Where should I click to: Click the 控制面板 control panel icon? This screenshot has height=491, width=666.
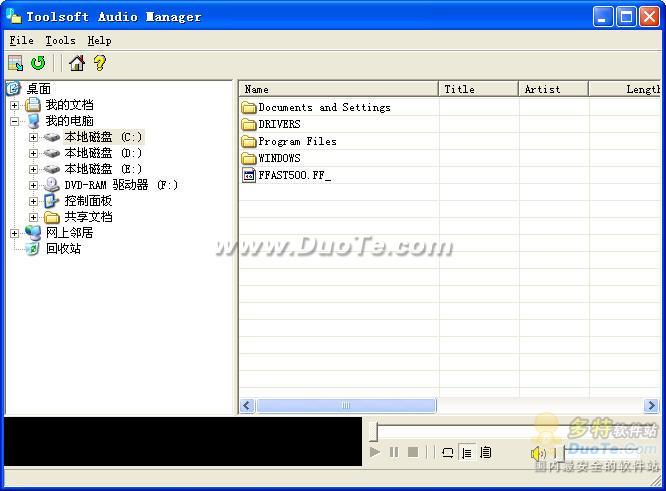pos(51,201)
